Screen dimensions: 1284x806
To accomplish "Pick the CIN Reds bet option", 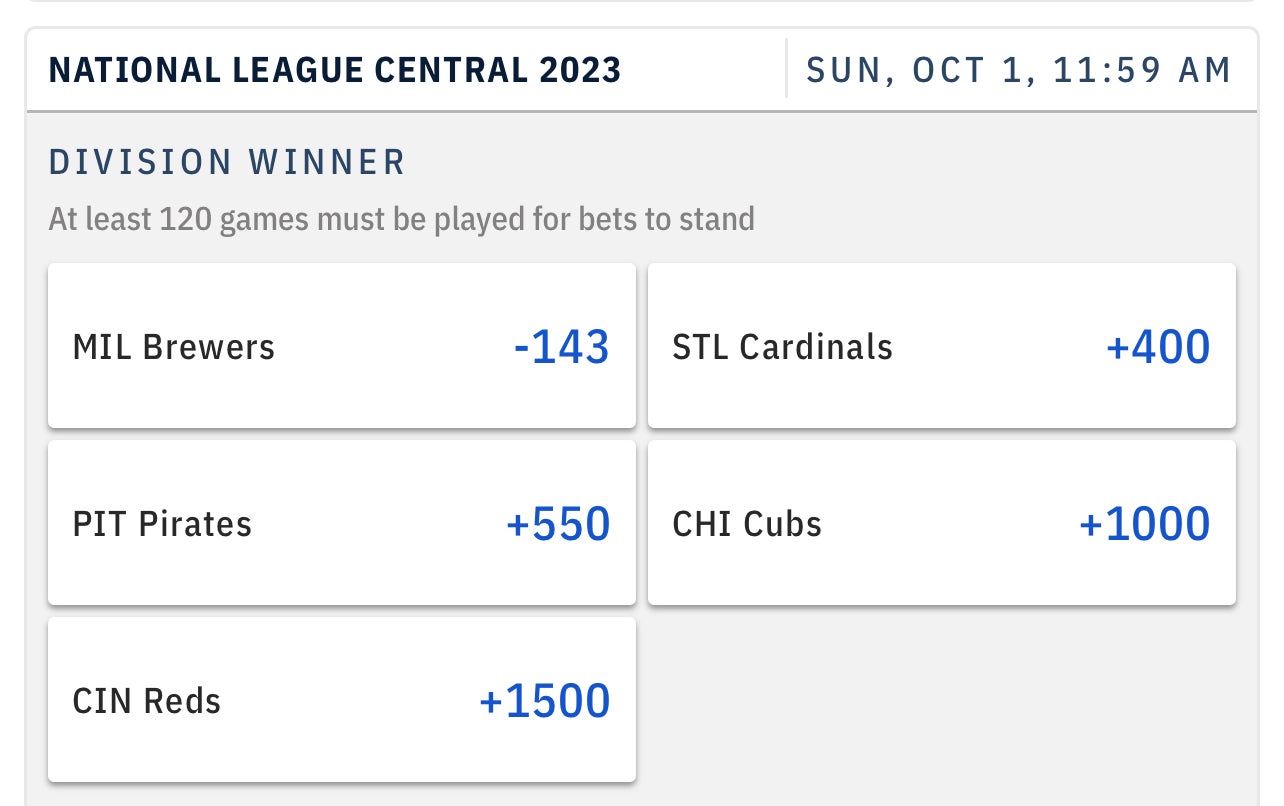I will pyautogui.click(x=341, y=700).
